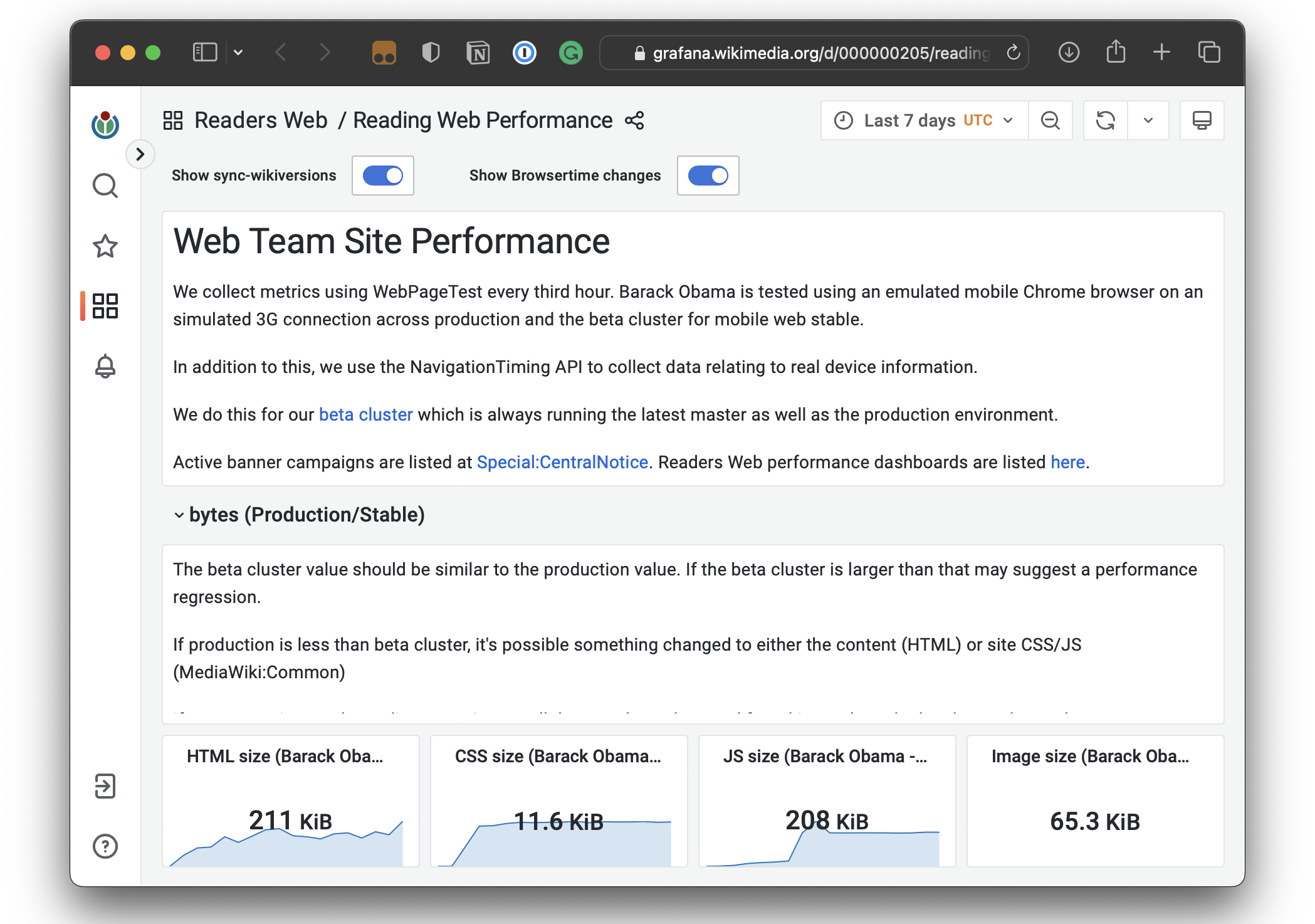Open starred dashboards via the star icon

pyautogui.click(x=105, y=246)
